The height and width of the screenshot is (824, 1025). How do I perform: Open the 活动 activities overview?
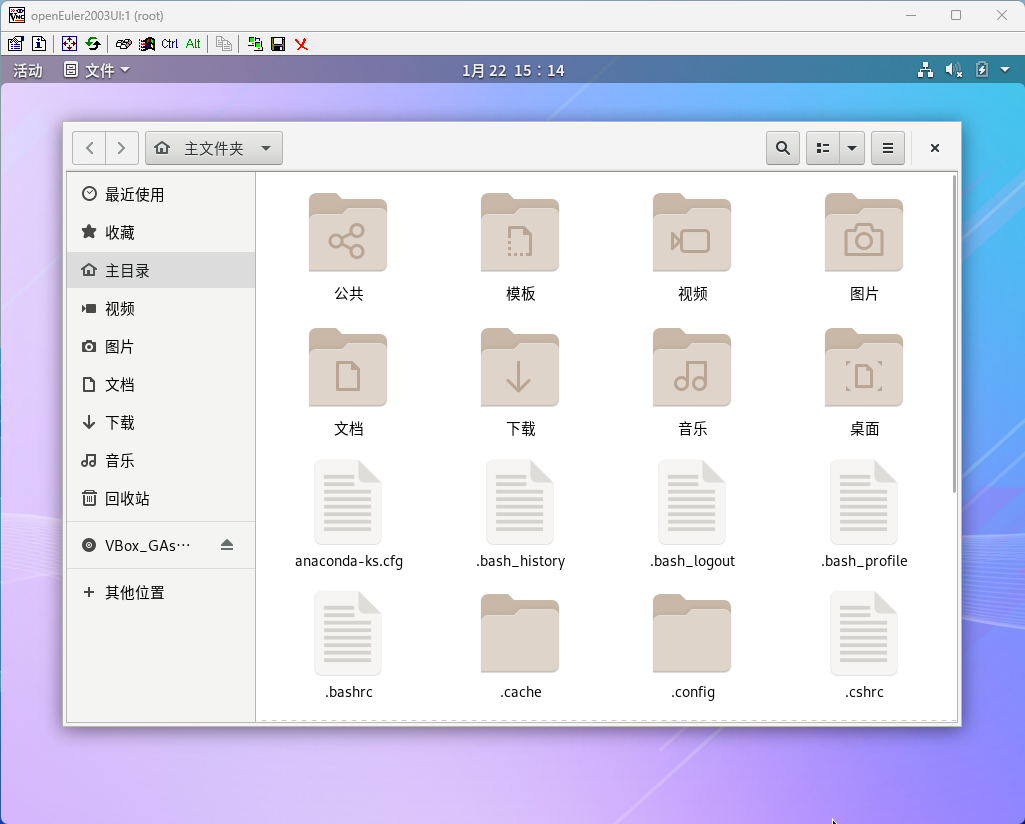(x=27, y=71)
